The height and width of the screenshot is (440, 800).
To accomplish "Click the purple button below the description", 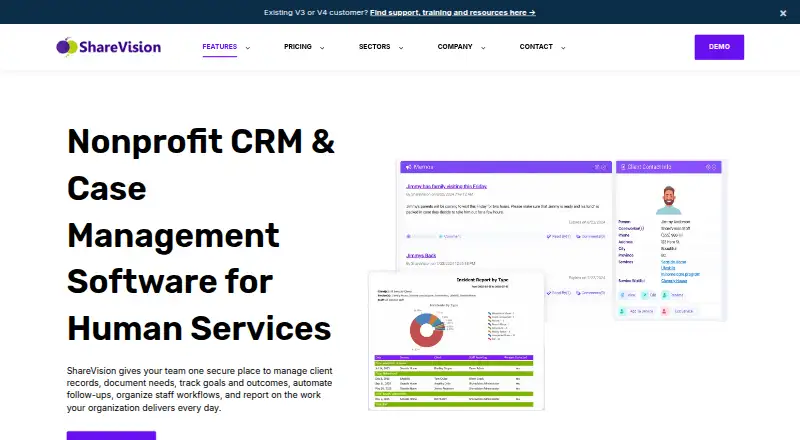I will (x=111, y=435).
